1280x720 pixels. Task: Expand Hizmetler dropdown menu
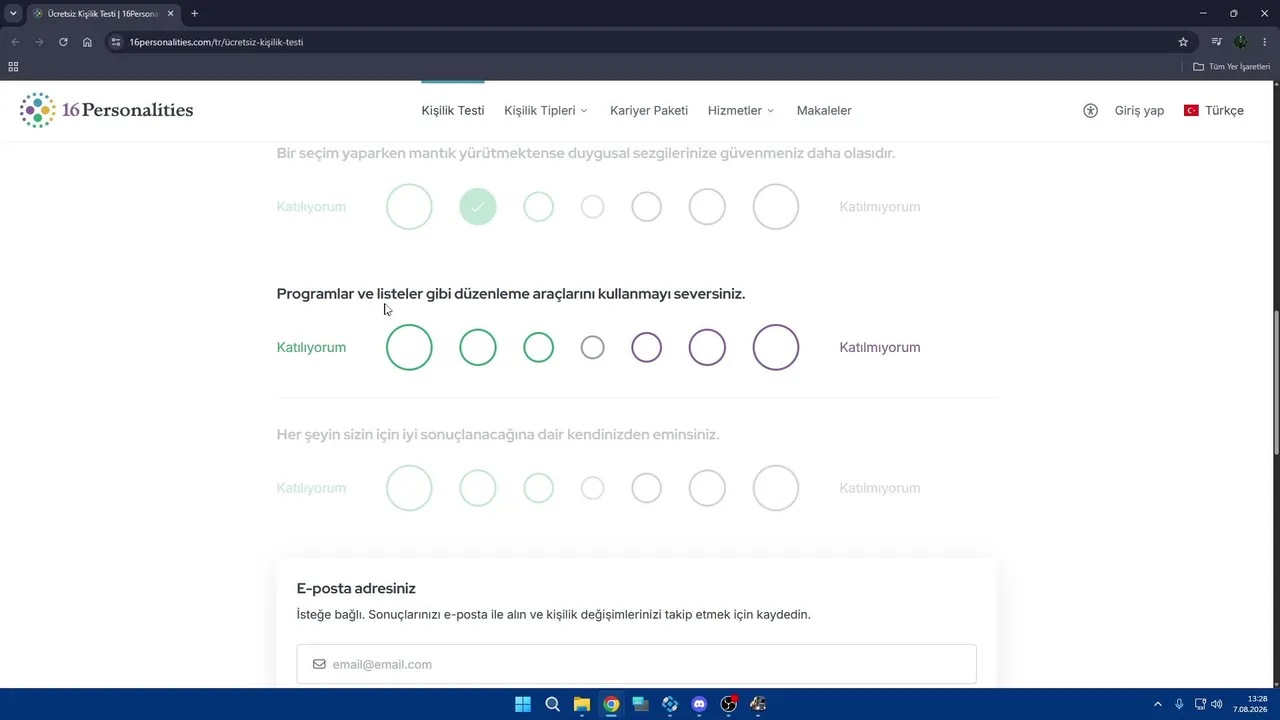(741, 111)
